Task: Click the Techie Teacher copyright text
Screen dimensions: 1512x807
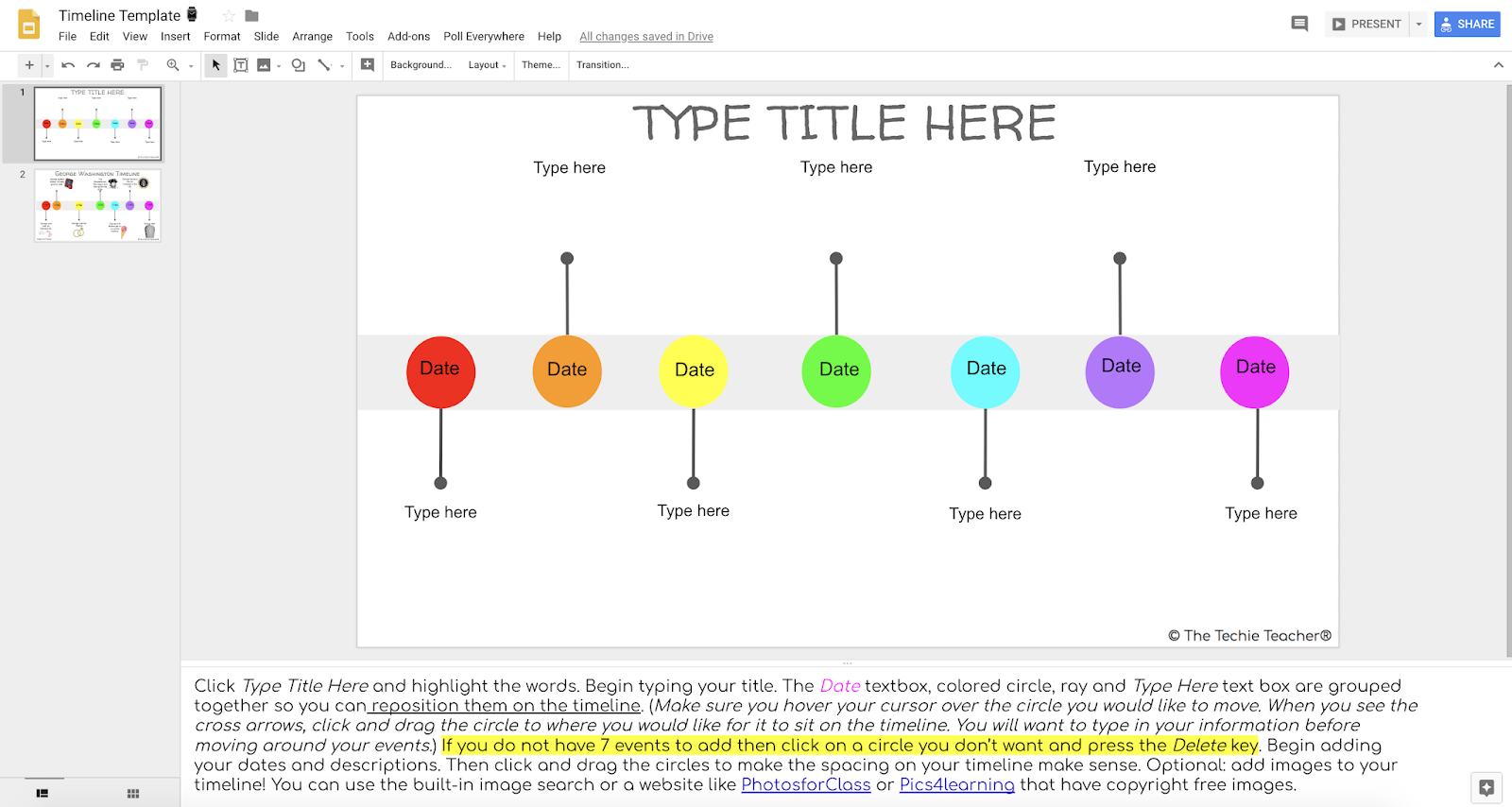Action: click(x=1249, y=636)
